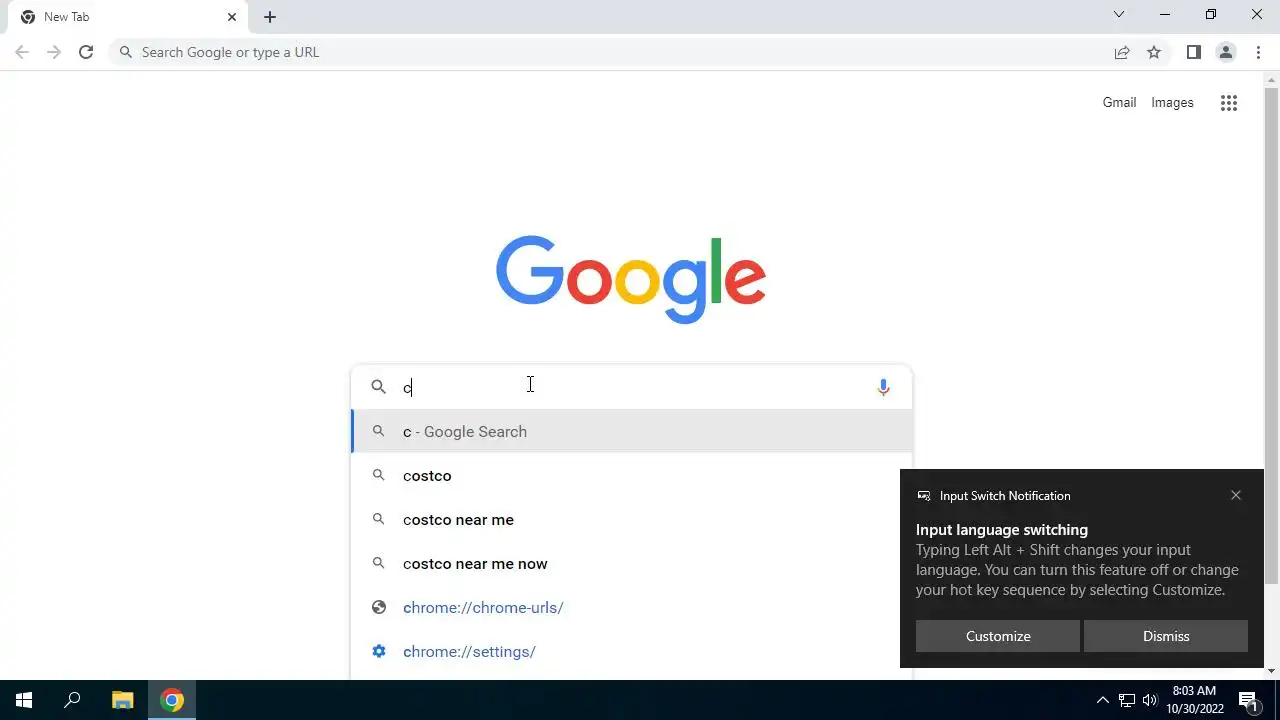The height and width of the screenshot is (720, 1280).
Task: Close the Input Switch Notification popup
Action: [1236, 495]
